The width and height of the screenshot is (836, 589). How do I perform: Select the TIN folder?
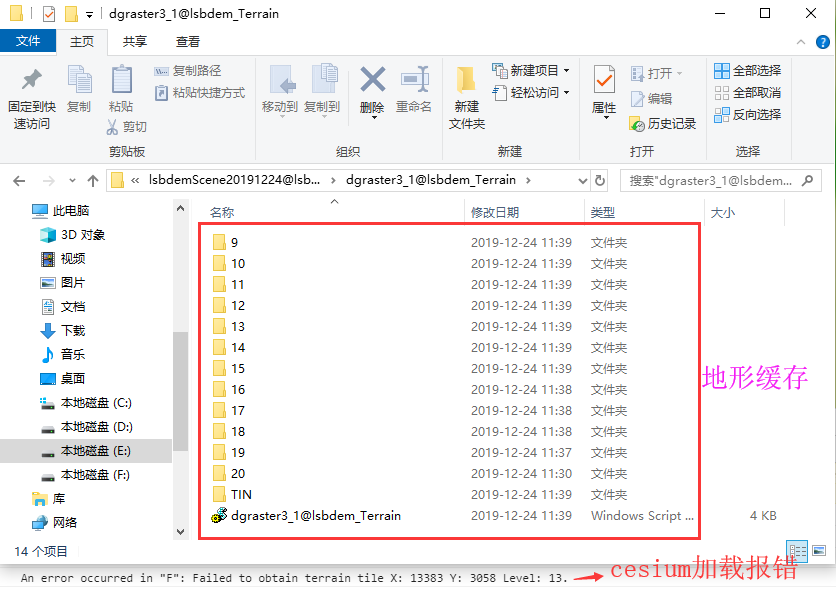click(x=232, y=495)
